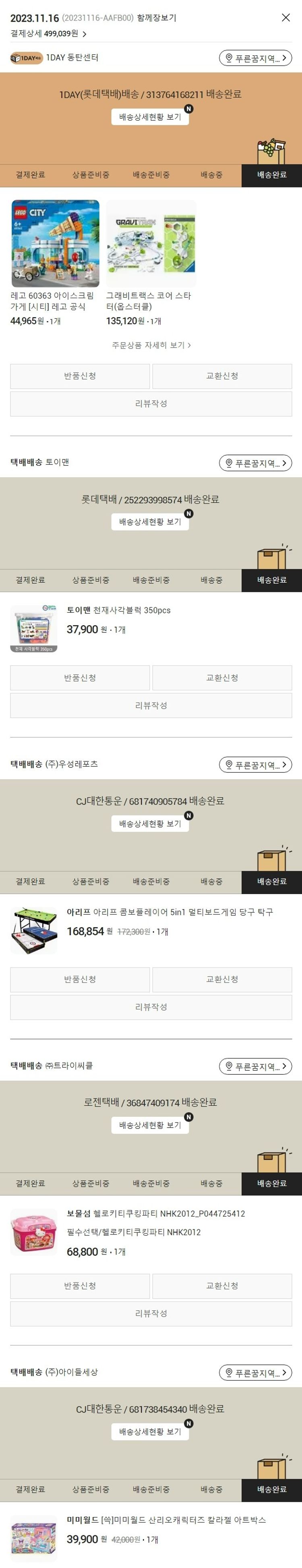
Task: Expand payment details 499,039원 chevron
Action: 85,34
